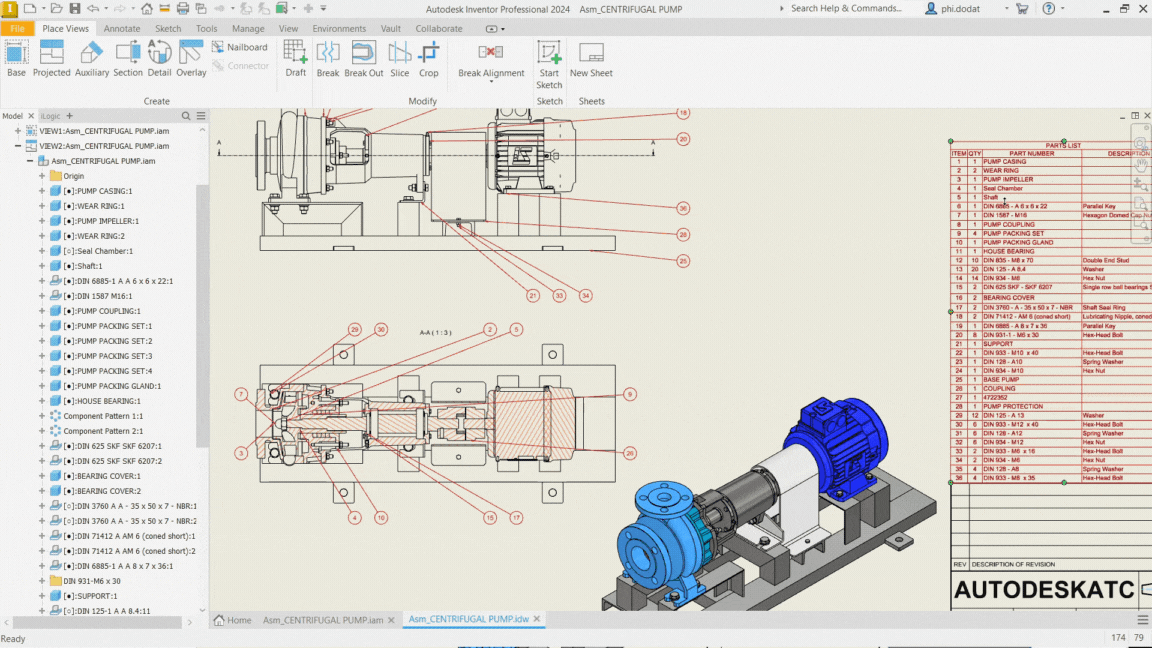Click the Nailboard tool

[240, 47]
